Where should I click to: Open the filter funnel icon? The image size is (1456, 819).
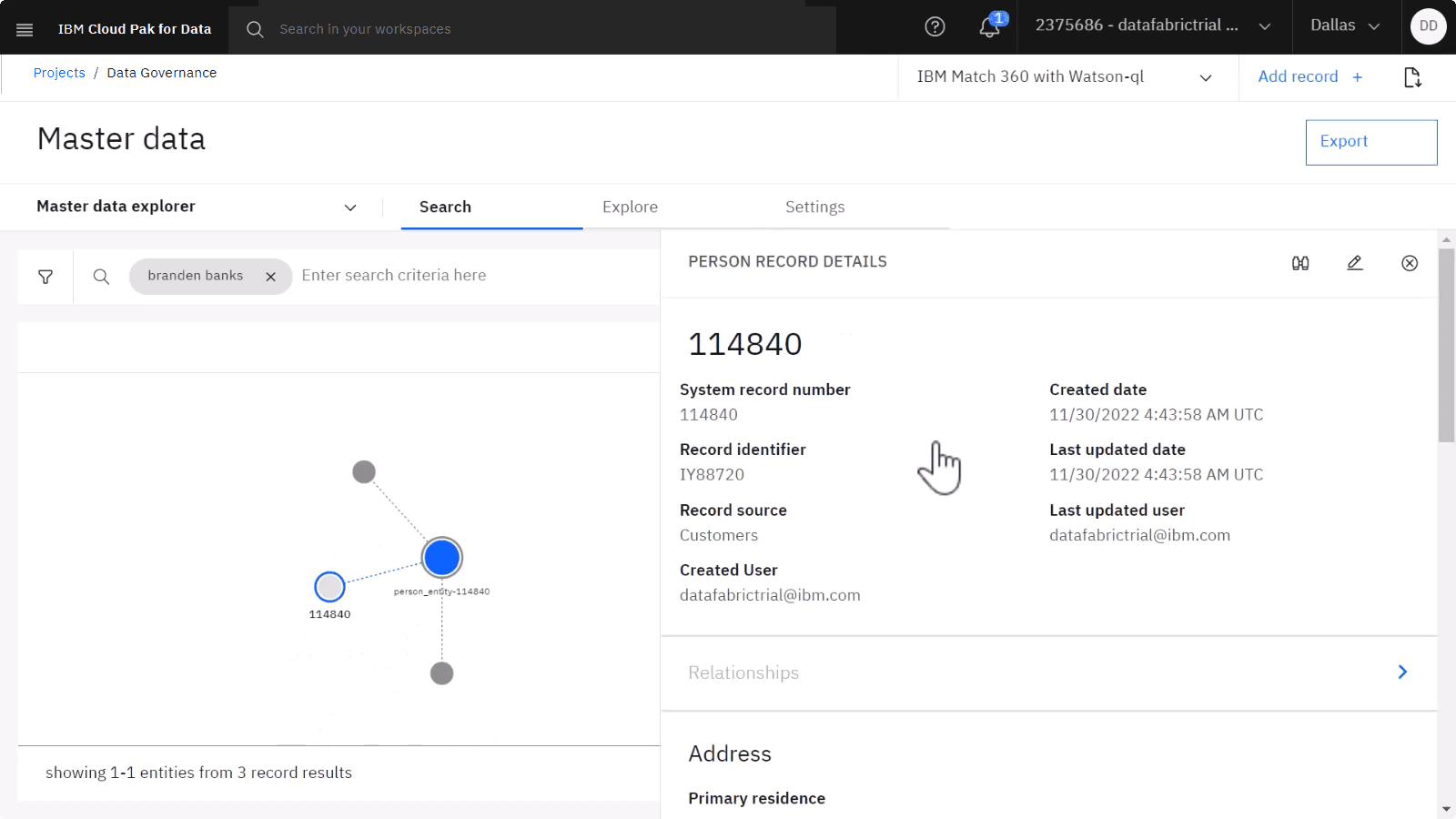tap(45, 277)
